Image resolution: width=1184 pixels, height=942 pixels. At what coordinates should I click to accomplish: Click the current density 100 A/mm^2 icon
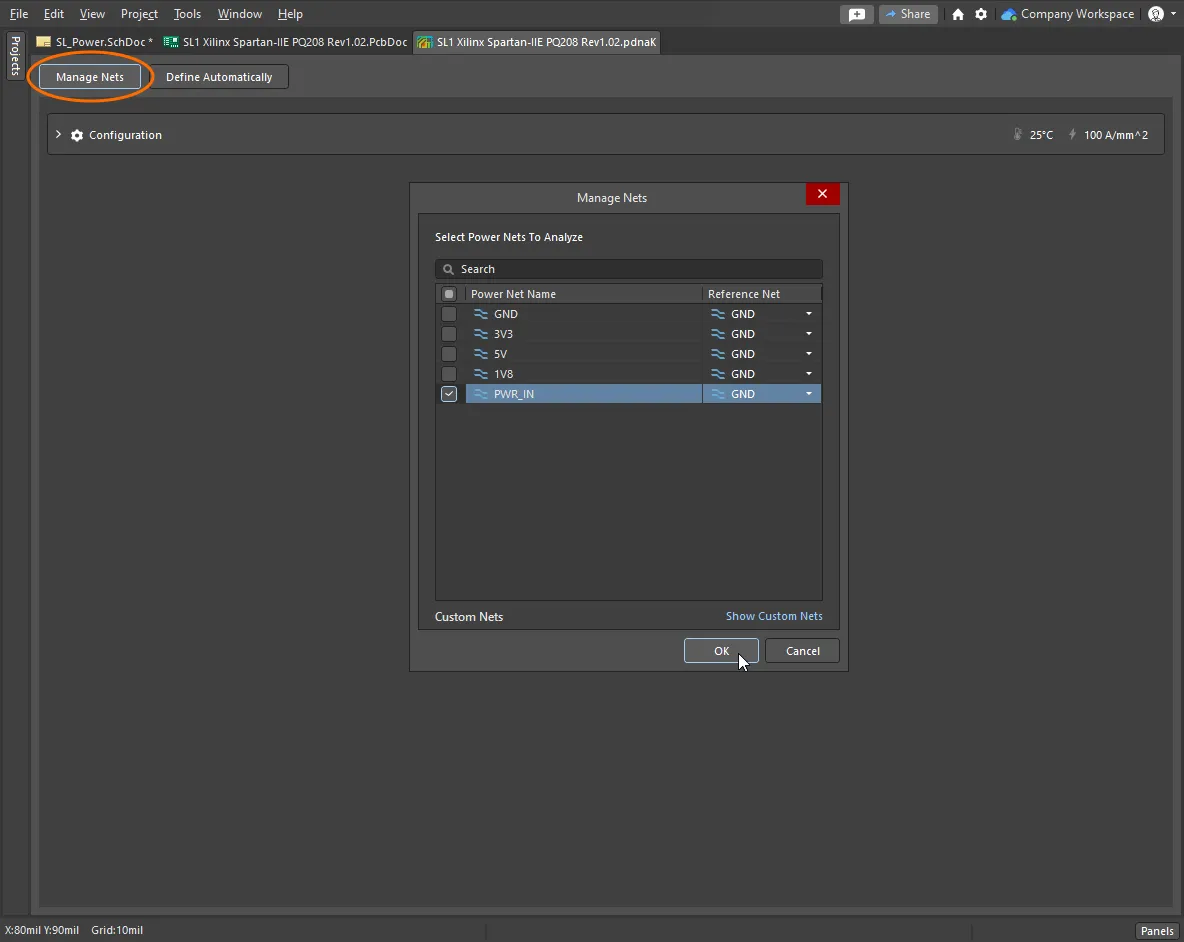1073,135
